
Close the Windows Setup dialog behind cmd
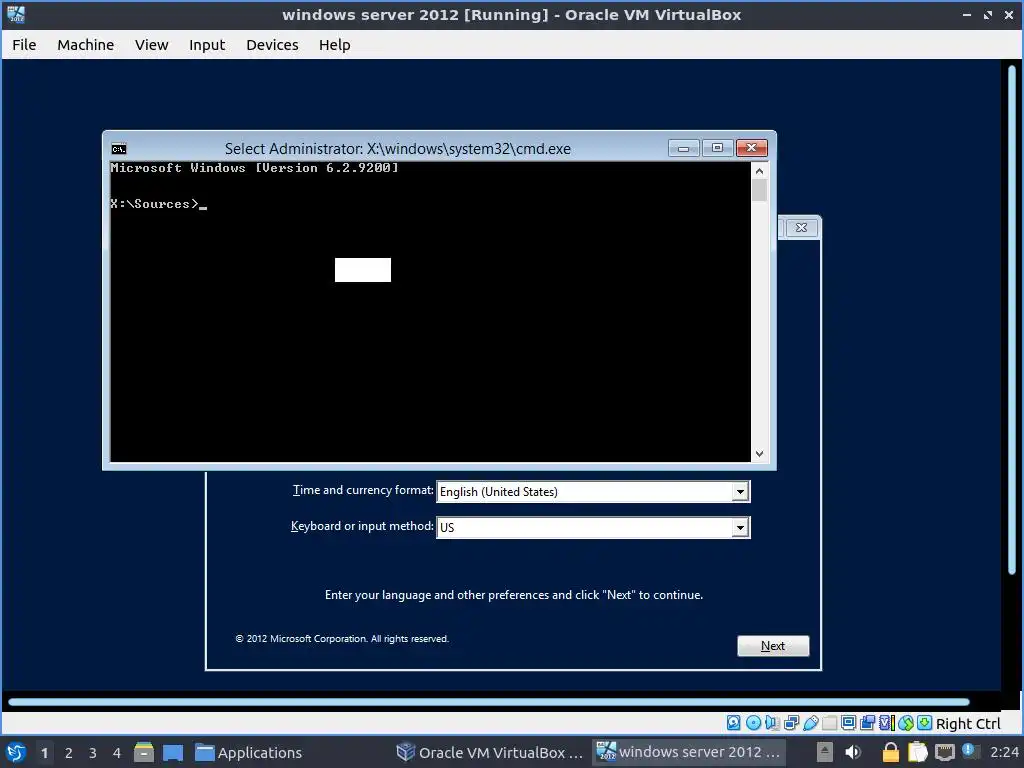click(801, 227)
